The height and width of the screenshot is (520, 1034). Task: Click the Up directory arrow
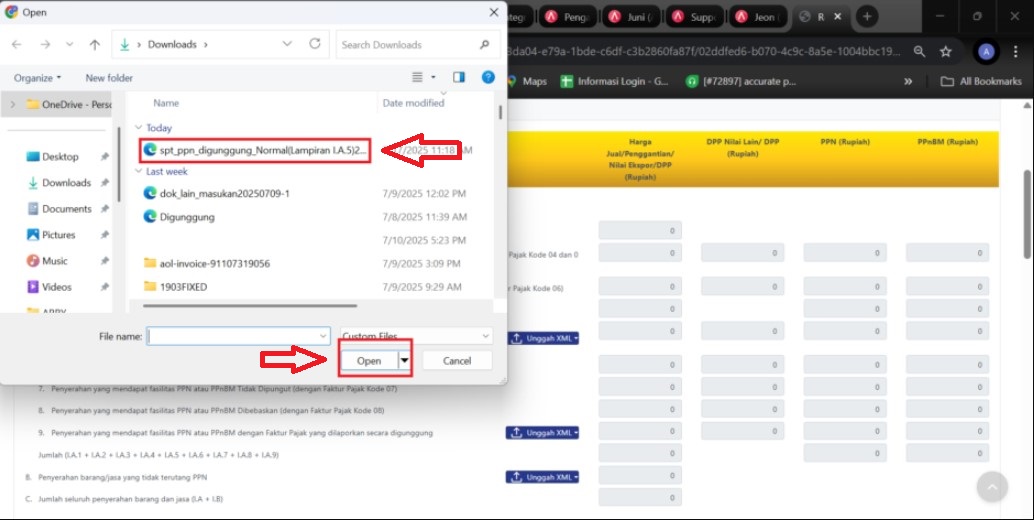click(95, 45)
